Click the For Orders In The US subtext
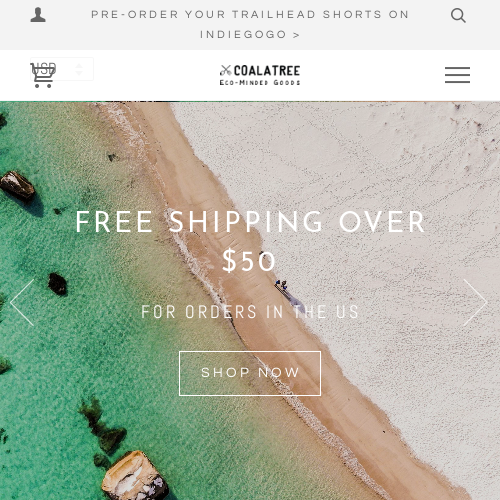Viewport: 500px width, 500px height. click(250, 312)
